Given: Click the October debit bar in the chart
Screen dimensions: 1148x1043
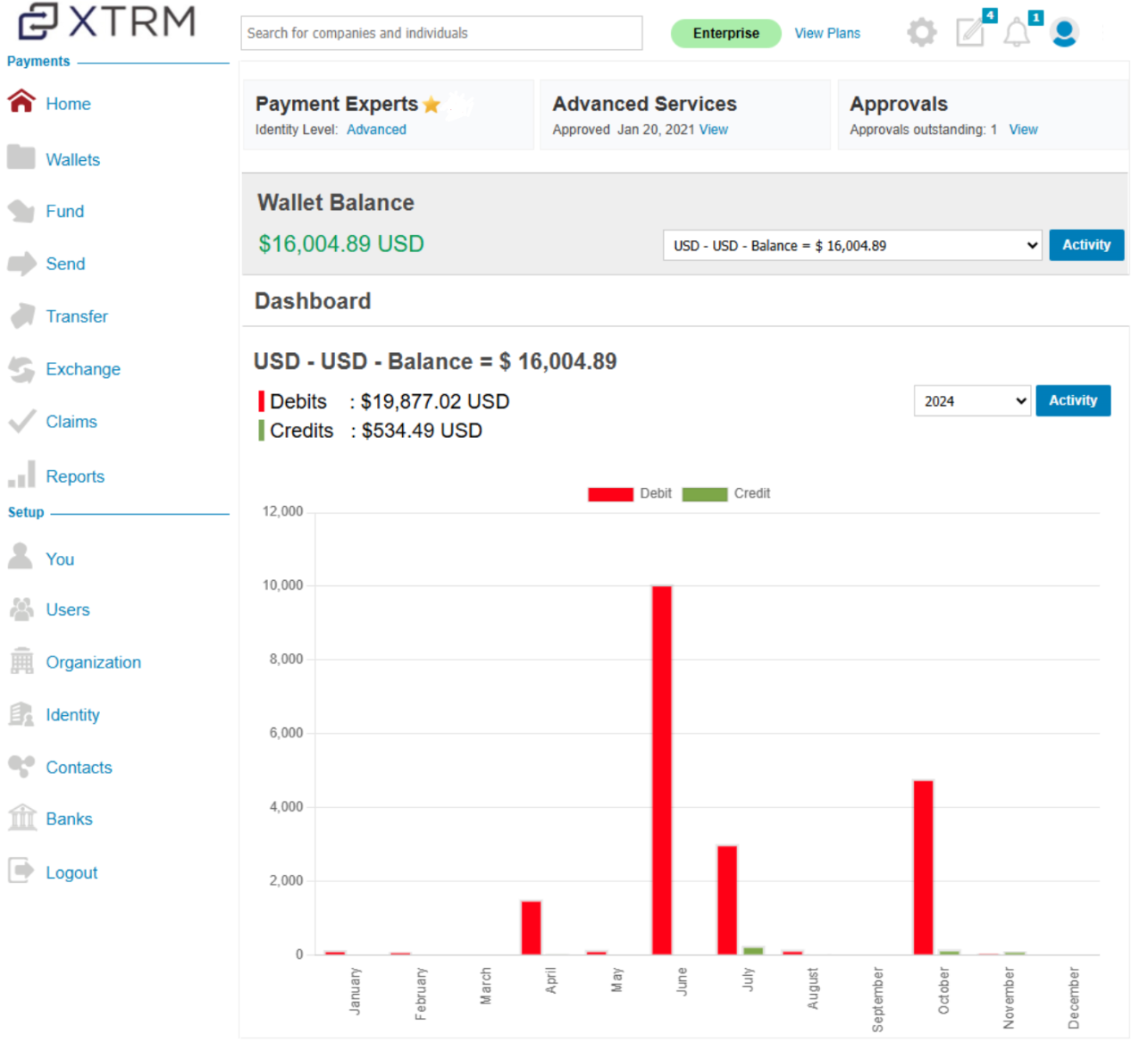Looking at the screenshot, I should [x=923, y=868].
